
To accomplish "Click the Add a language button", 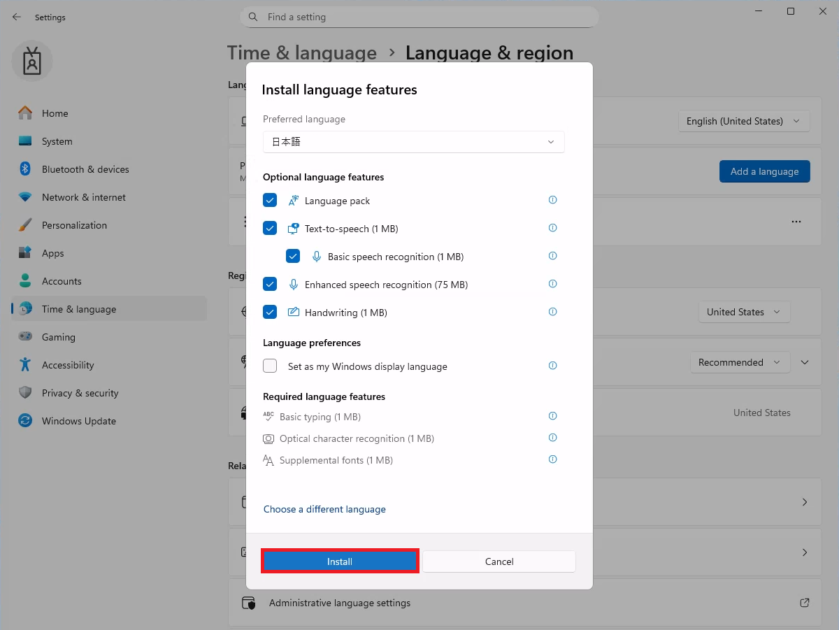I will (x=764, y=171).
